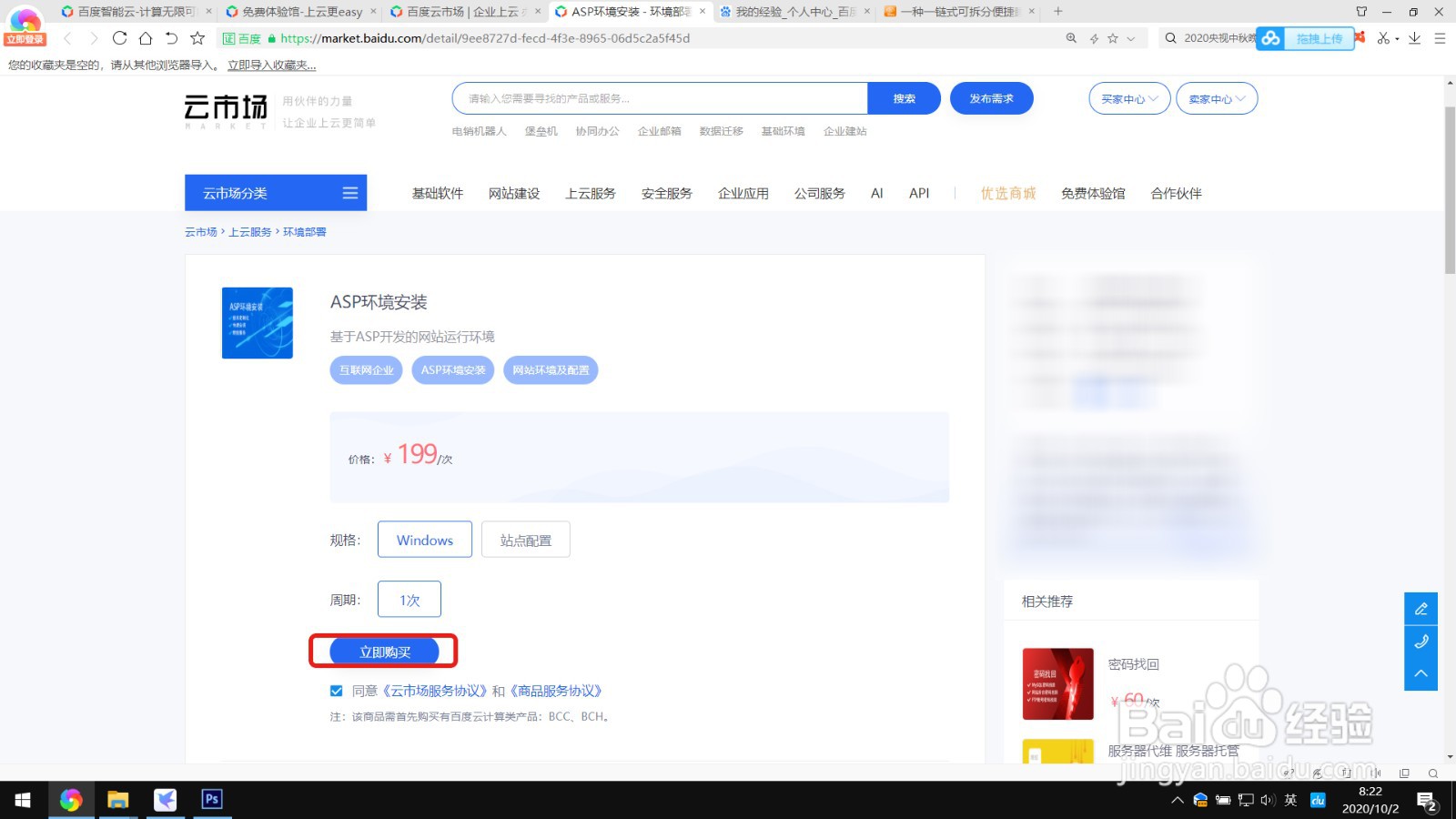This screenshot has width=1456, height=819.
Task: Open the 上云服务 navigation menu
Action: [591, 193]
